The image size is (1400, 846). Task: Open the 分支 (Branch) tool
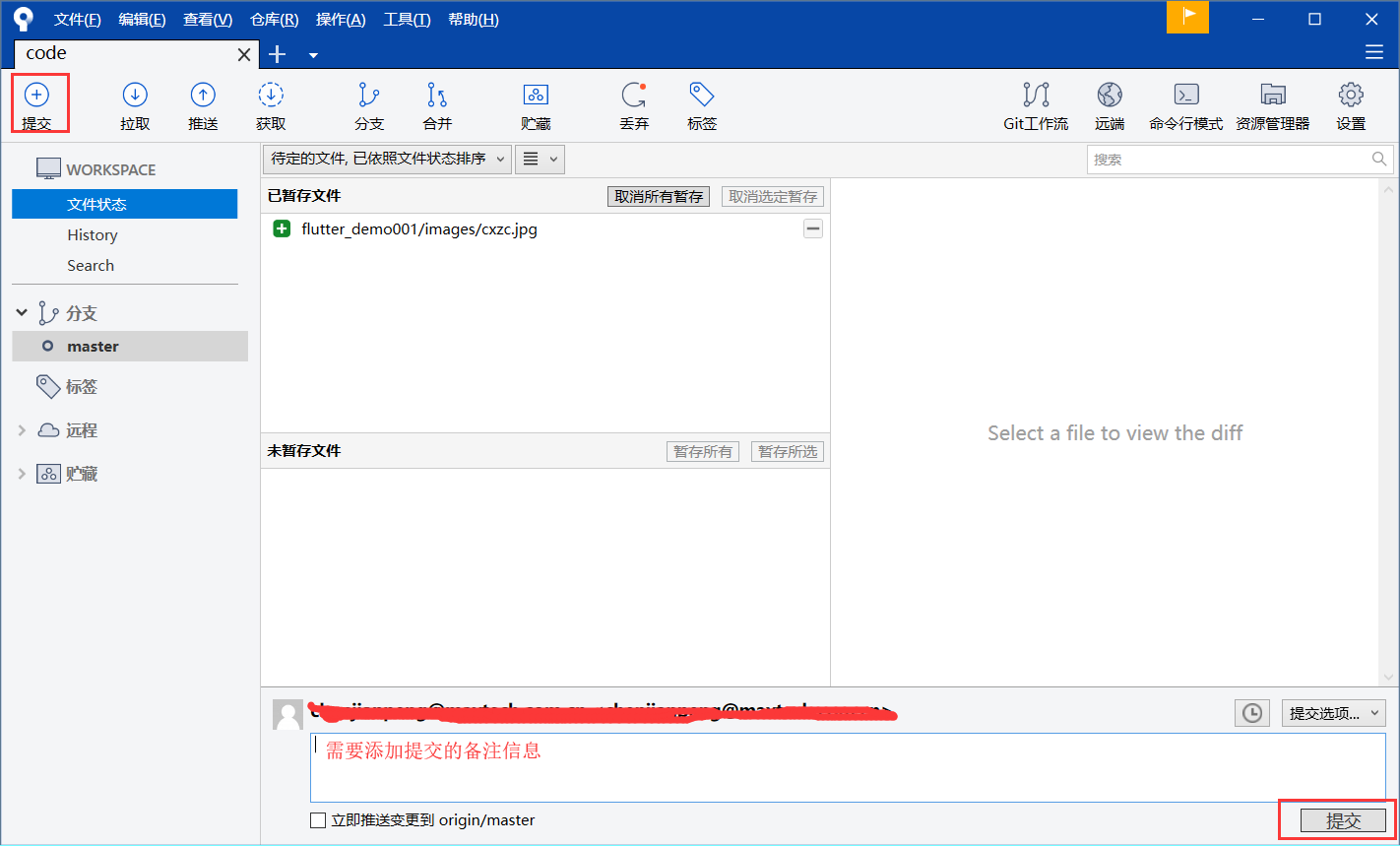[369, 103]
